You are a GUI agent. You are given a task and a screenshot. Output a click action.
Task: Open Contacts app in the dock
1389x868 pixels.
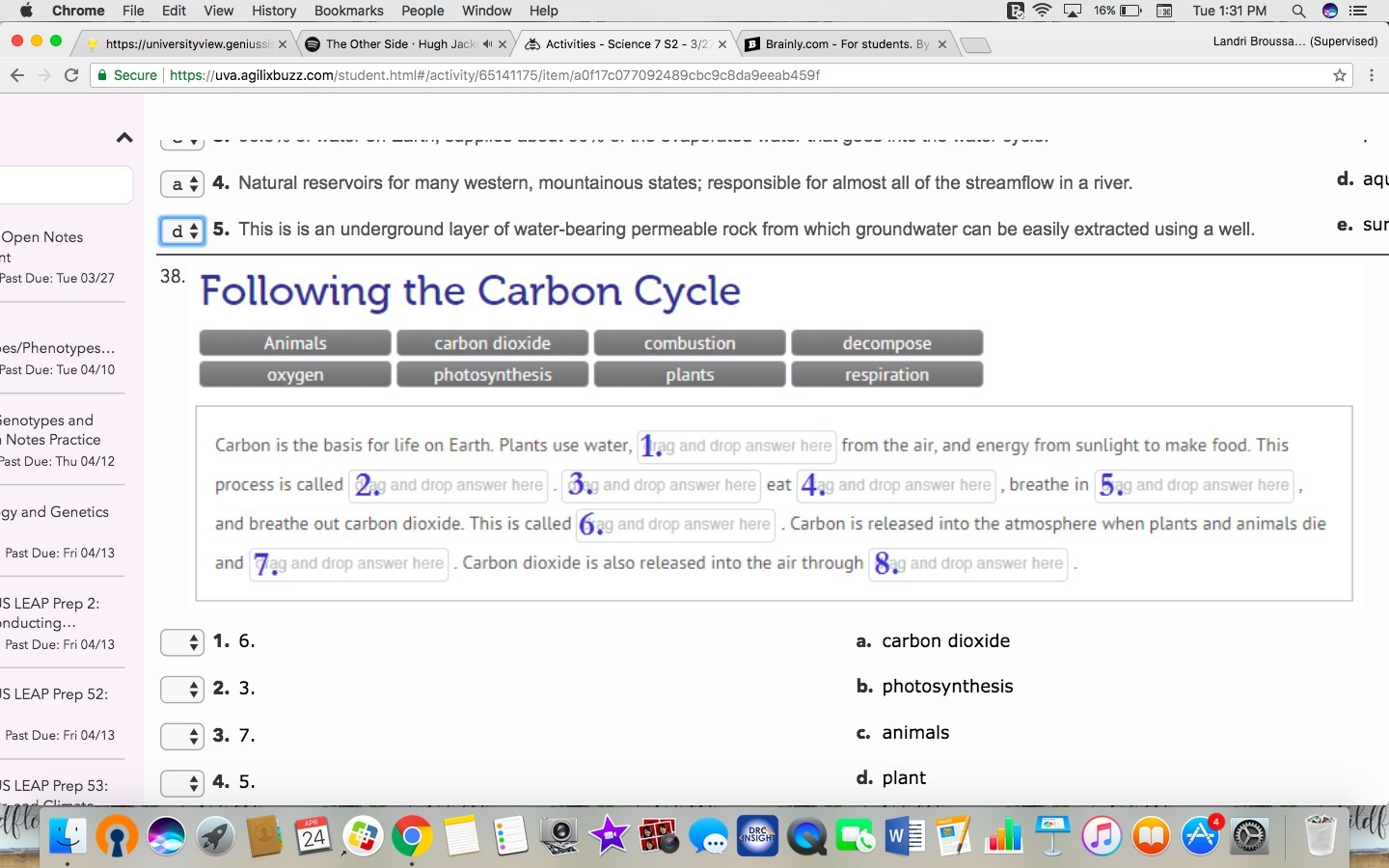pyautogui.click(x=264, y=835)
